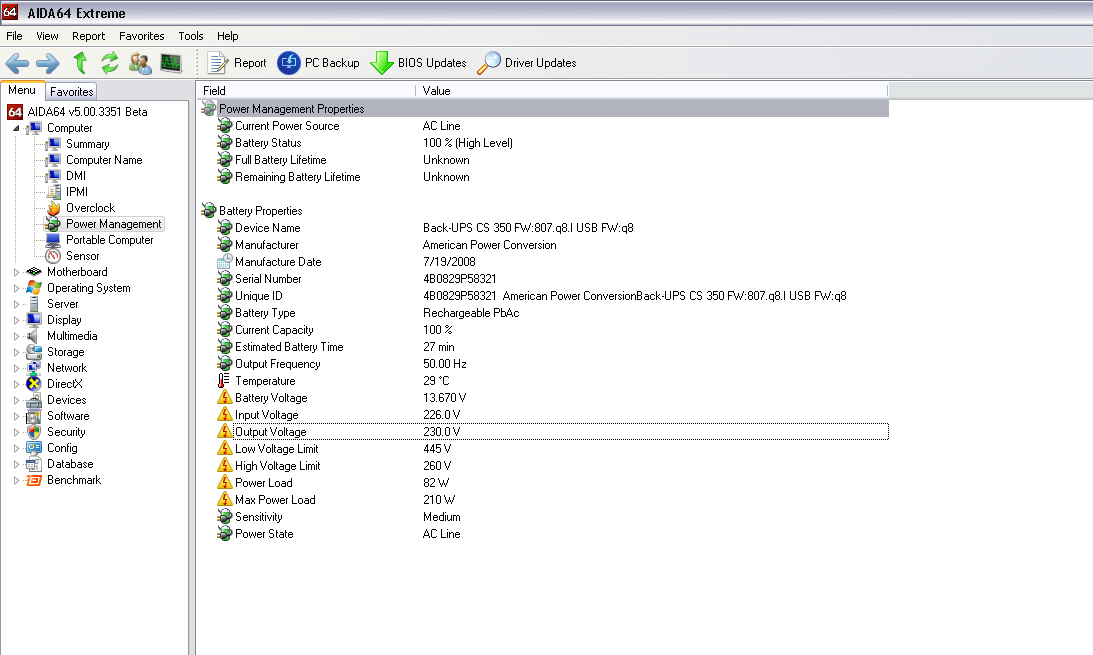Click the Database icon in tree
1093x655 pixels.
click(x=33, y=464)
